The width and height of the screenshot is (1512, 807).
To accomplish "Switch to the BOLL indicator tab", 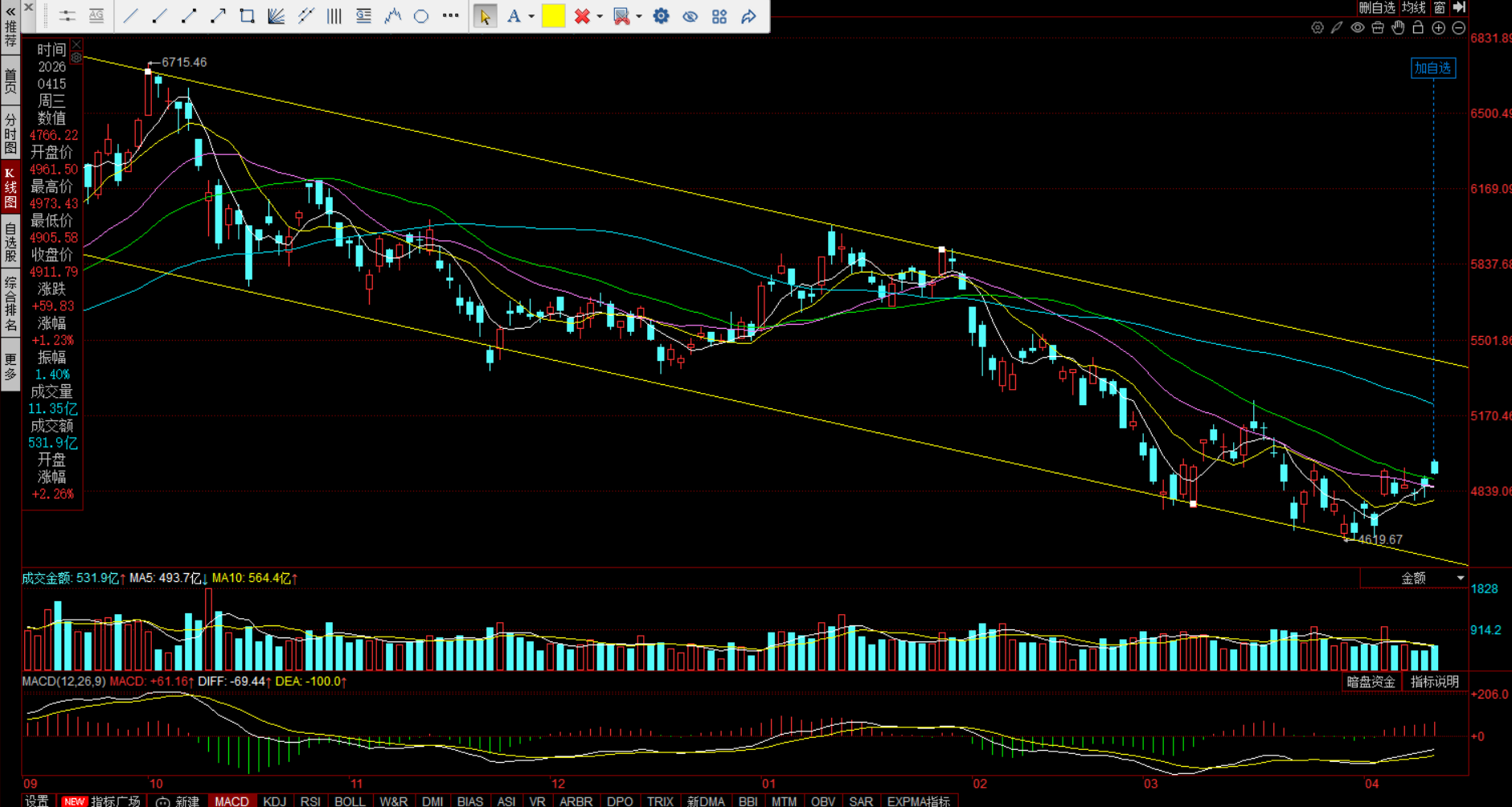I will 350,801.
